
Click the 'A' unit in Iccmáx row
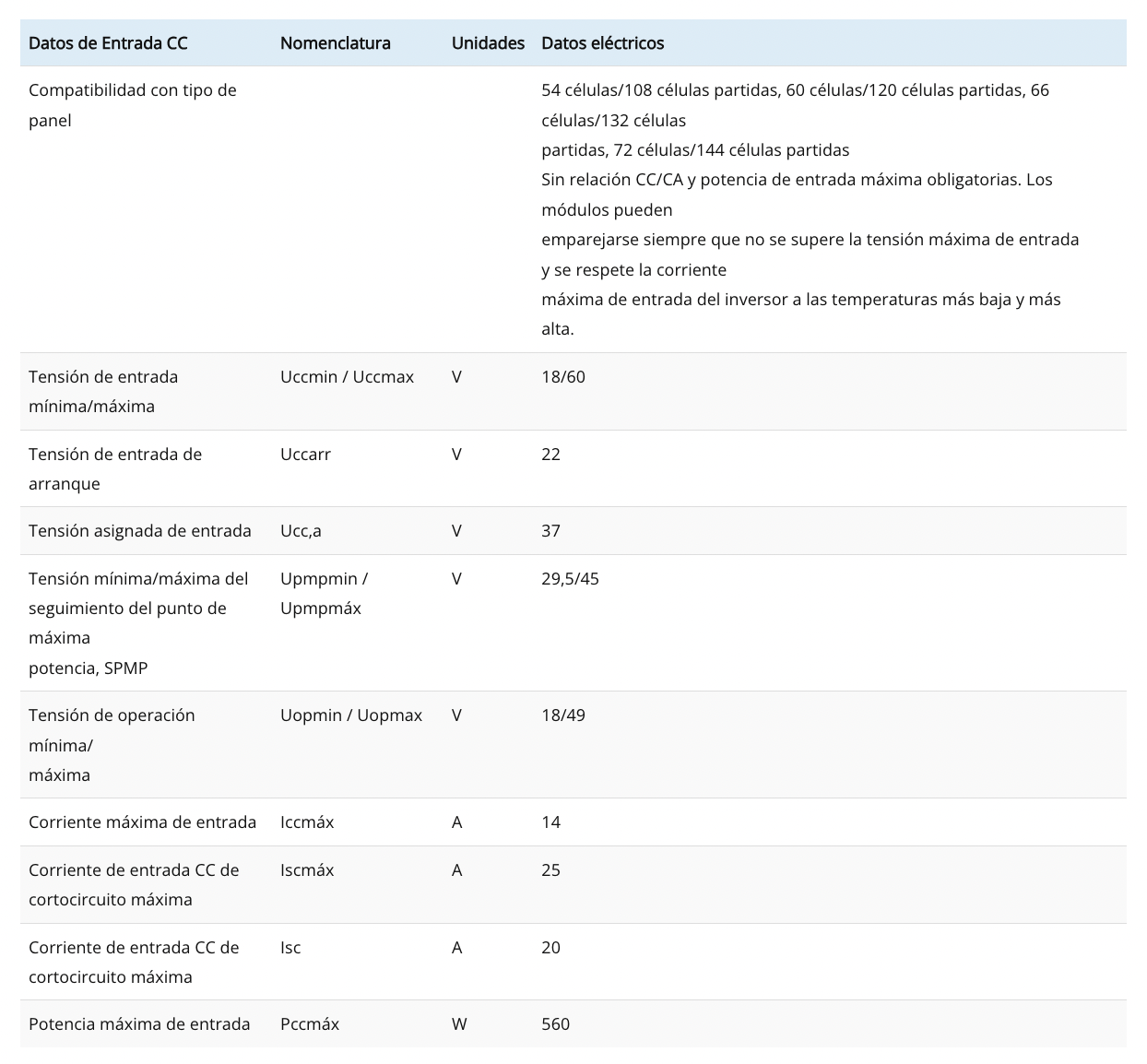click(x=457, y=822)
